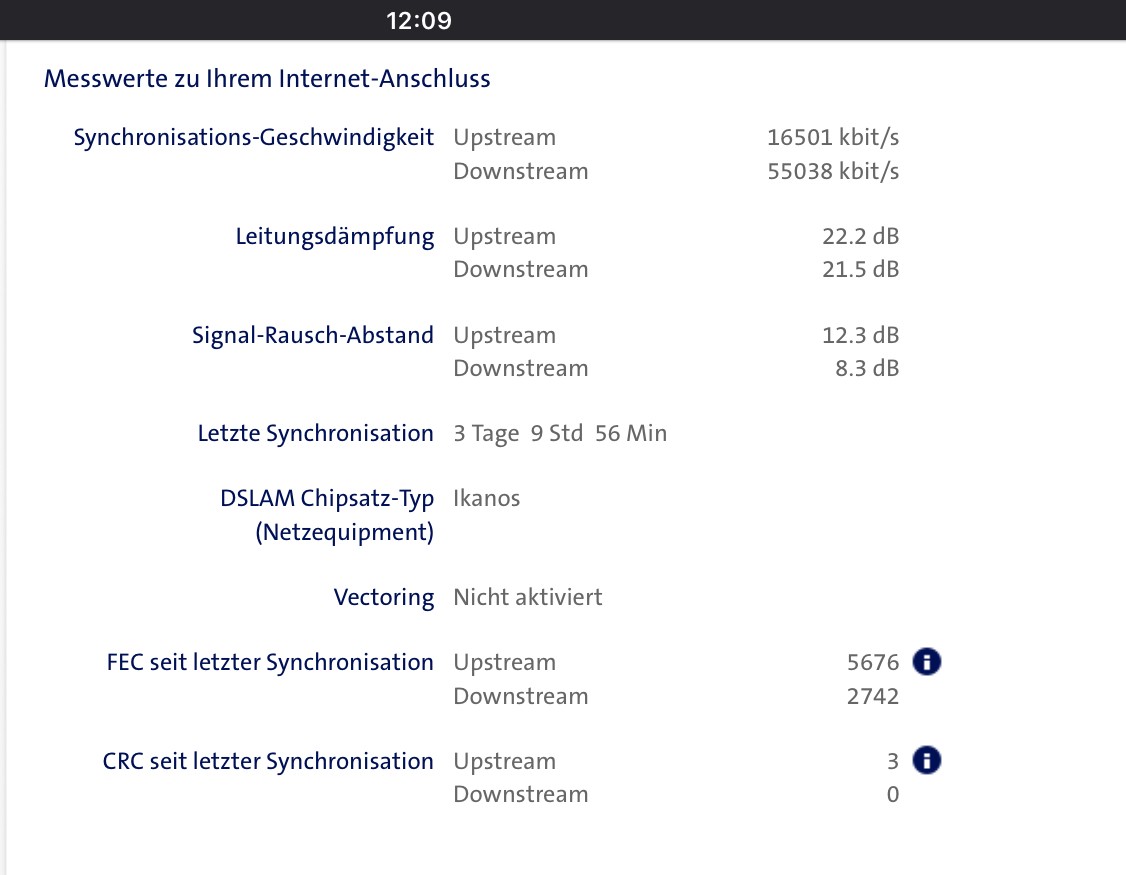Tap the 12:09 clock in status bar
1126x875 pixels.
(x=419, y=20)
